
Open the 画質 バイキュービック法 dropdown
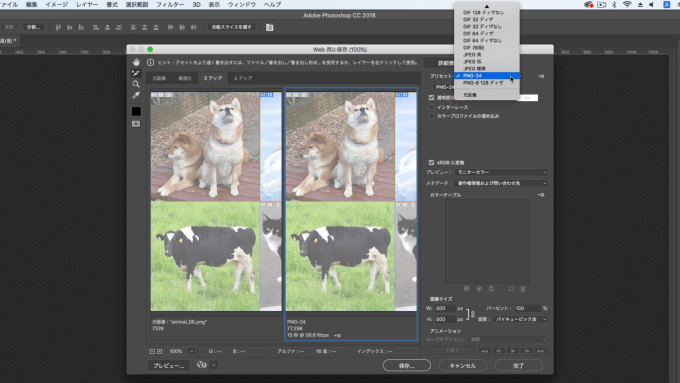click(x=520, y=319)
